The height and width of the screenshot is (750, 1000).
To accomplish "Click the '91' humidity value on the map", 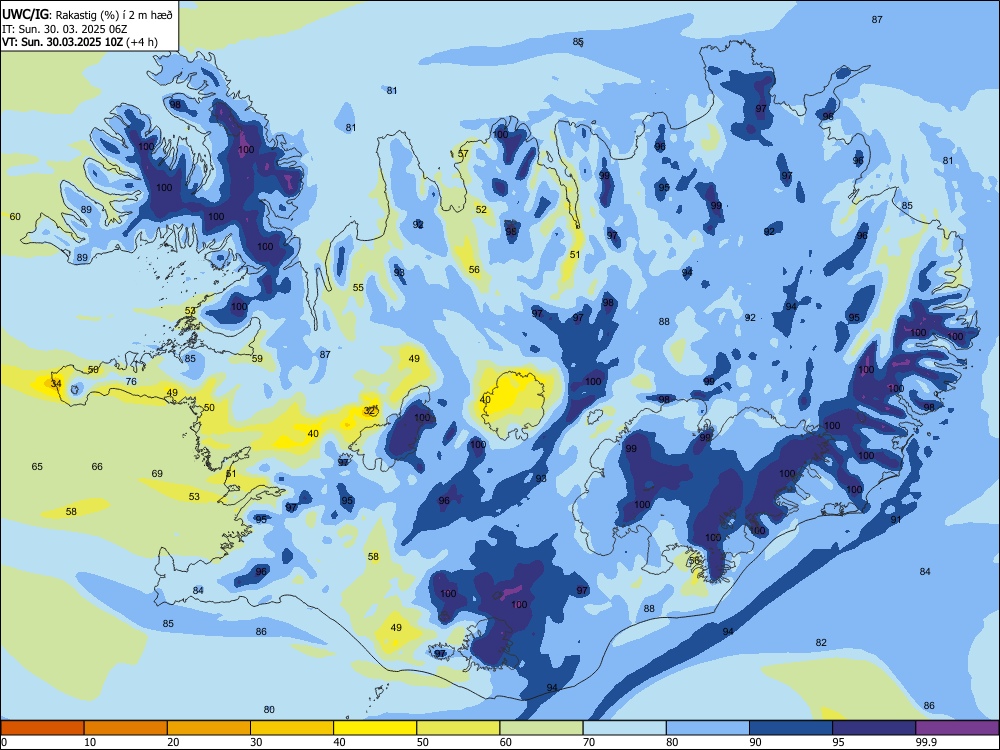I will [x=896, y=520].
